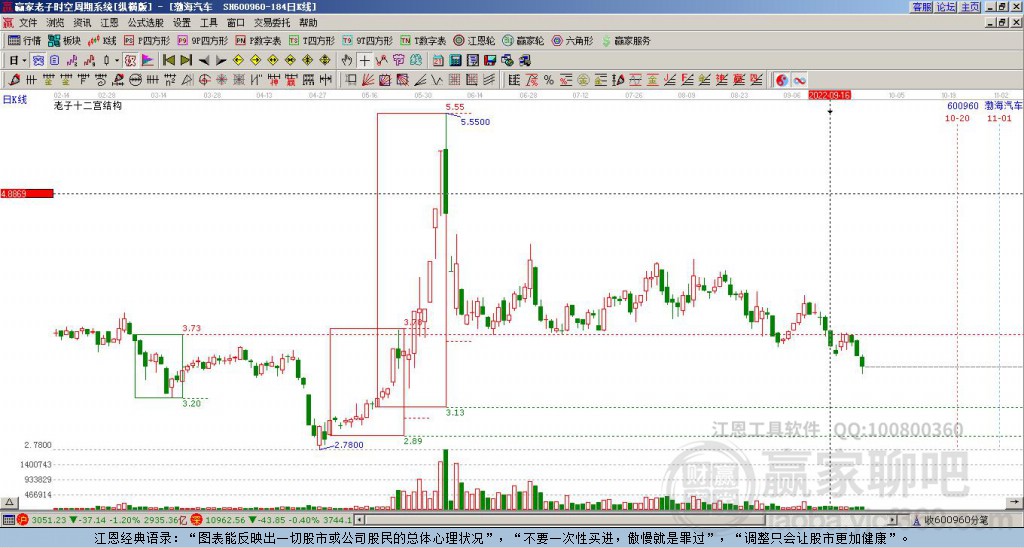Open the 行情 market quotes view
Image resolution: width=1024 pixels, height=548 pixels.
pyautogui.click(x=24, y=40)
